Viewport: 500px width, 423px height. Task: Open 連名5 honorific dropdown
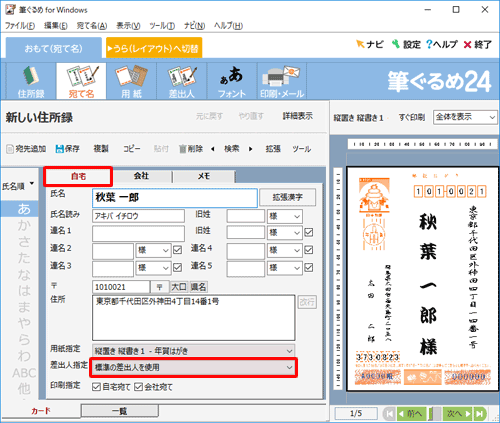pyautogui.click(x=285, y=268)
